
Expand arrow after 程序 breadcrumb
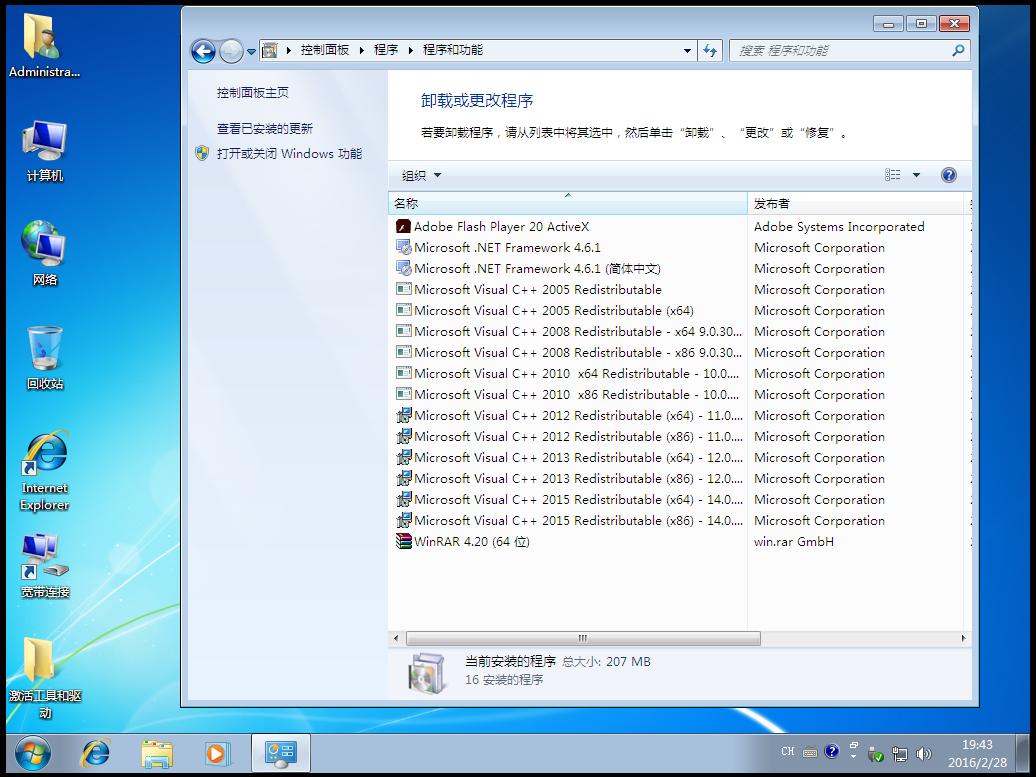point(410,50)
